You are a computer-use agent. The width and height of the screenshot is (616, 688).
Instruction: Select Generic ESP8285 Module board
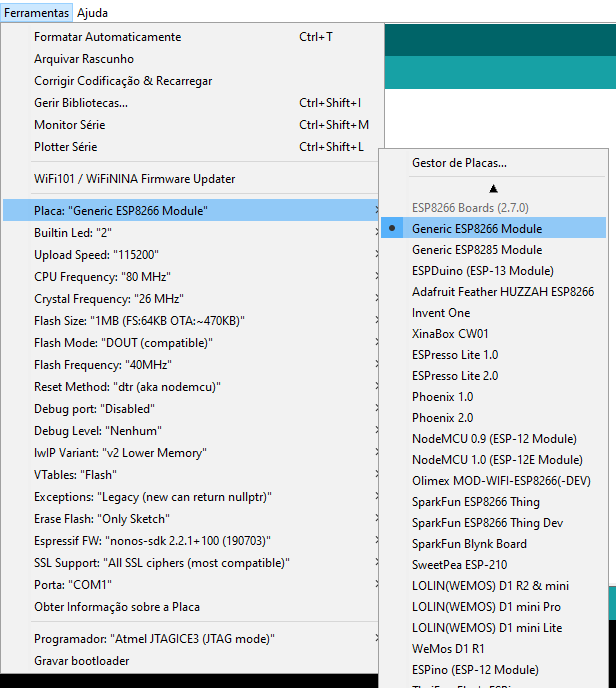[x=494, y=250]
